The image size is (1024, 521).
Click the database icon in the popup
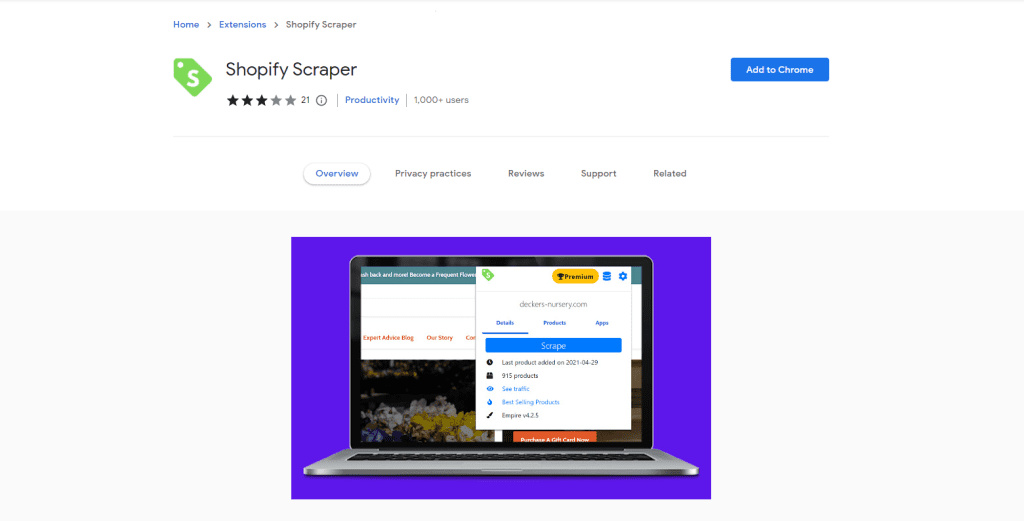tap(607, 276)
